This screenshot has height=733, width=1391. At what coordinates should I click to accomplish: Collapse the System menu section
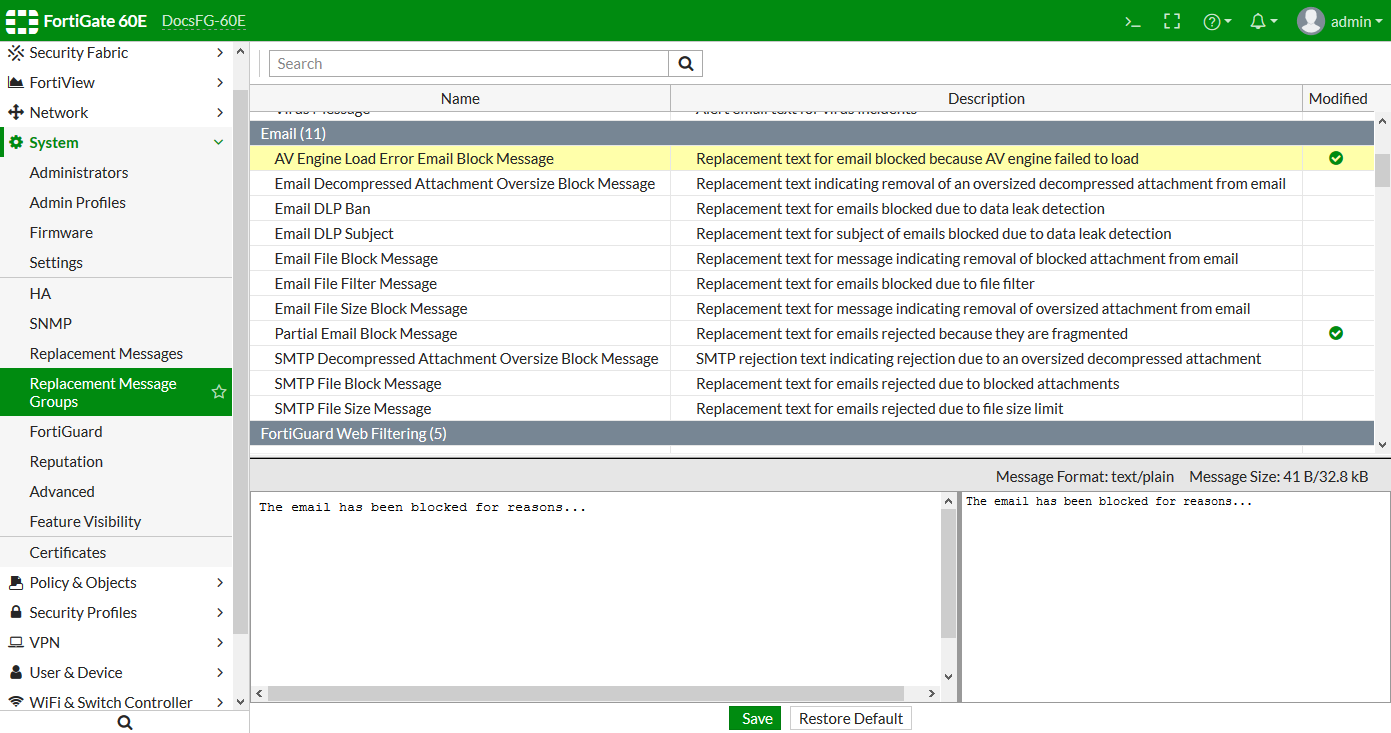[219, 143]
